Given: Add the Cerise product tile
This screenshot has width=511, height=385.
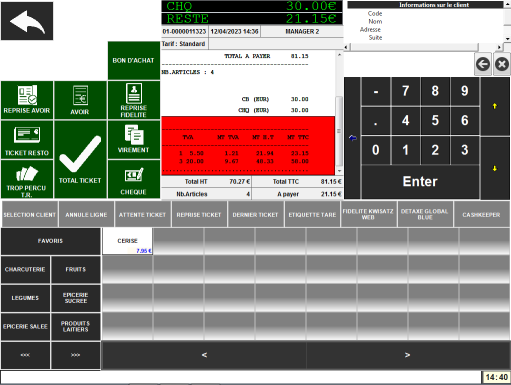Looking at the screenshot, I should tap(127, 241).
